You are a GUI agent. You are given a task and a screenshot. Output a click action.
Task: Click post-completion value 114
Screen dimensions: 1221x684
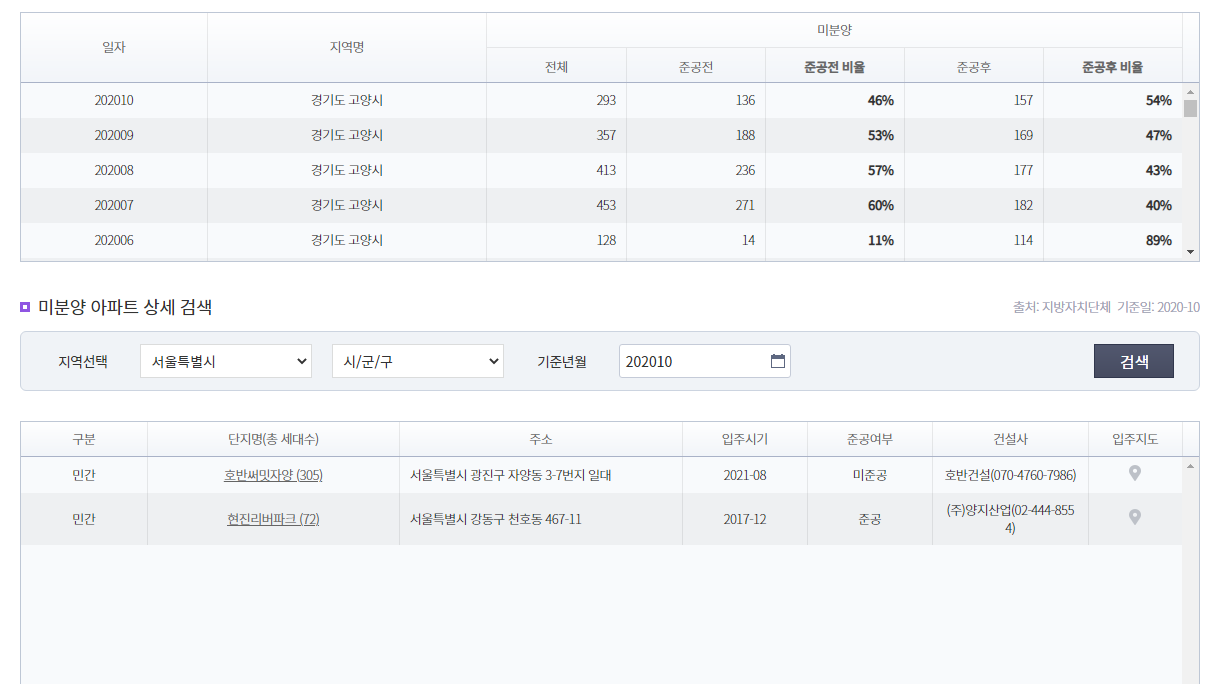pos(1023,240)
